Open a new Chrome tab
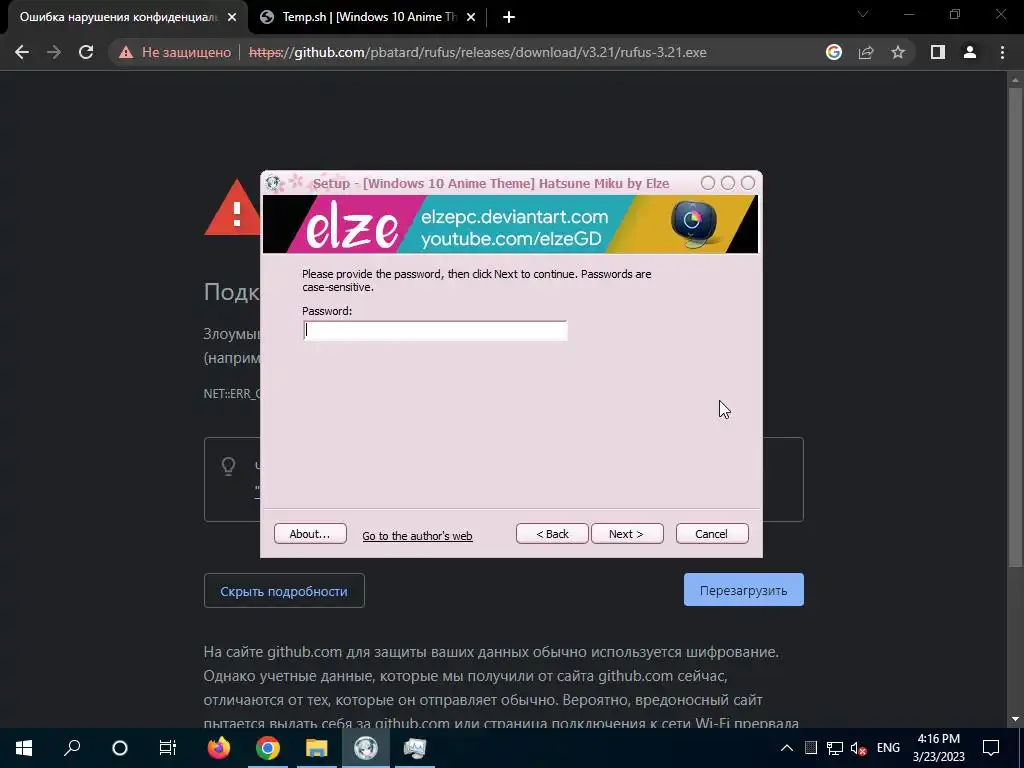Image resolution: width=1024 pixels, height=768 pixels. tap(509, 17)
